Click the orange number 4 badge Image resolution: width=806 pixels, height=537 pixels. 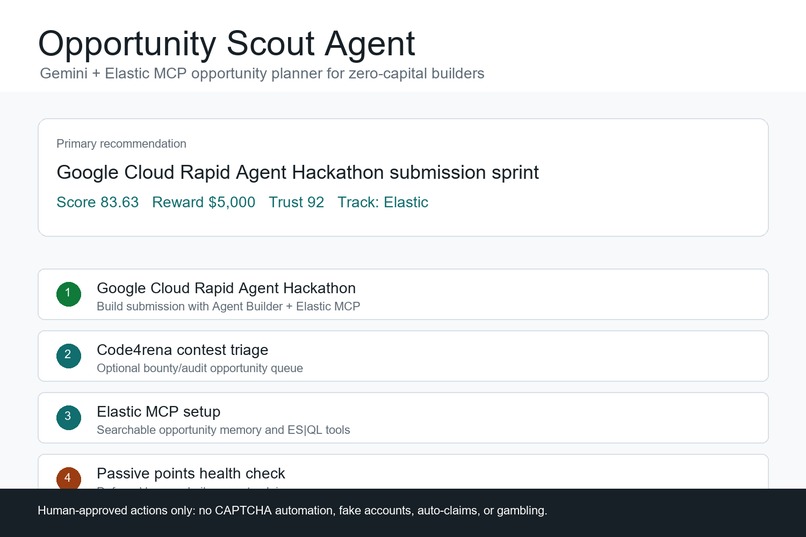[68, 477]
